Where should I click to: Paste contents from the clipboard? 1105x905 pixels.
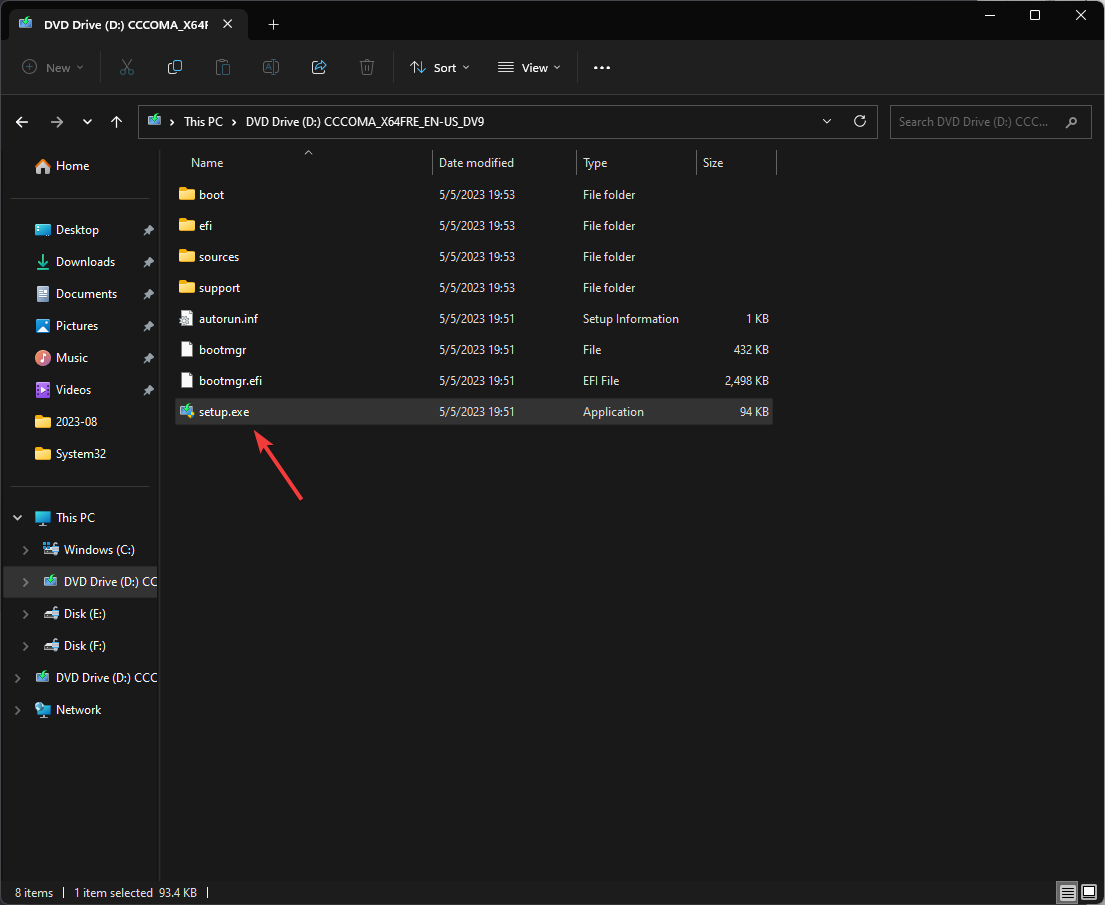223,67
